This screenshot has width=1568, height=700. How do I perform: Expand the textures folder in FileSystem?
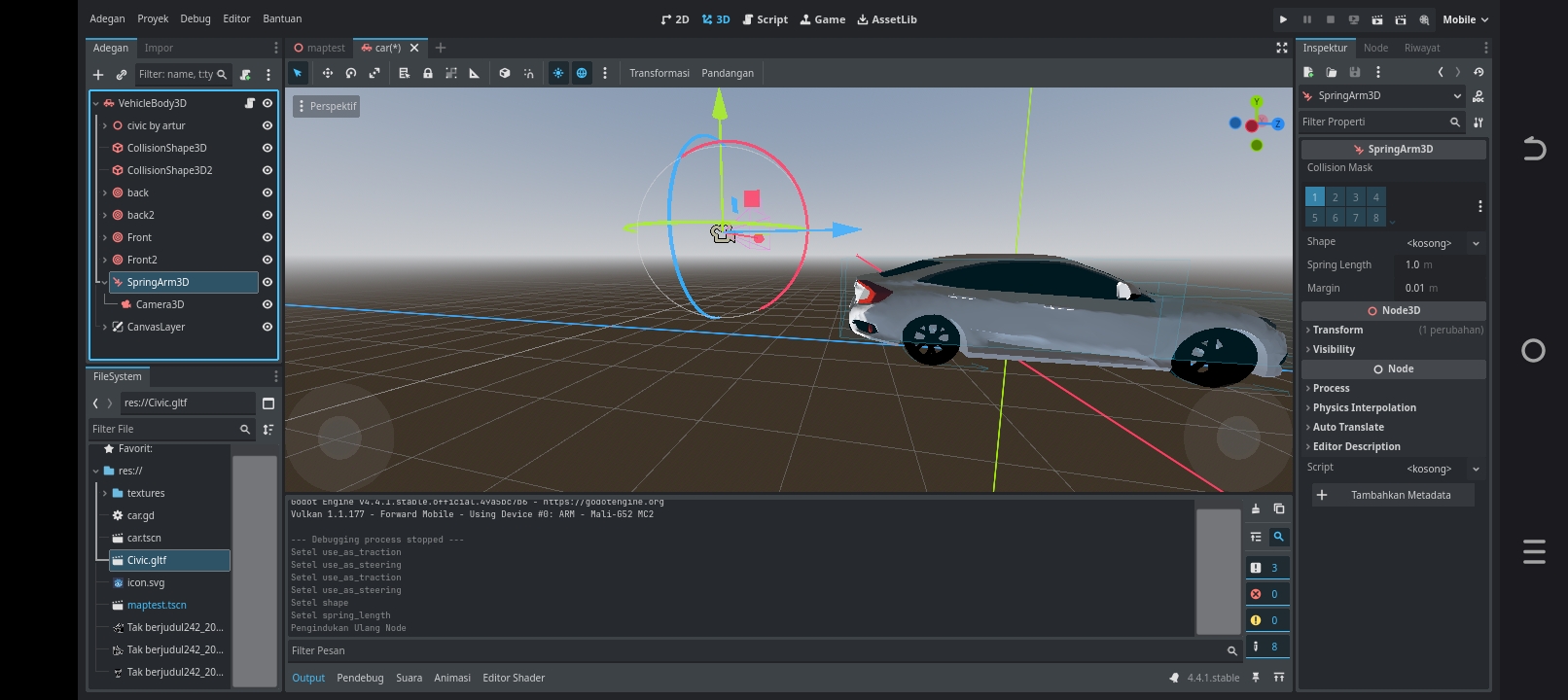tap(105, 493)
